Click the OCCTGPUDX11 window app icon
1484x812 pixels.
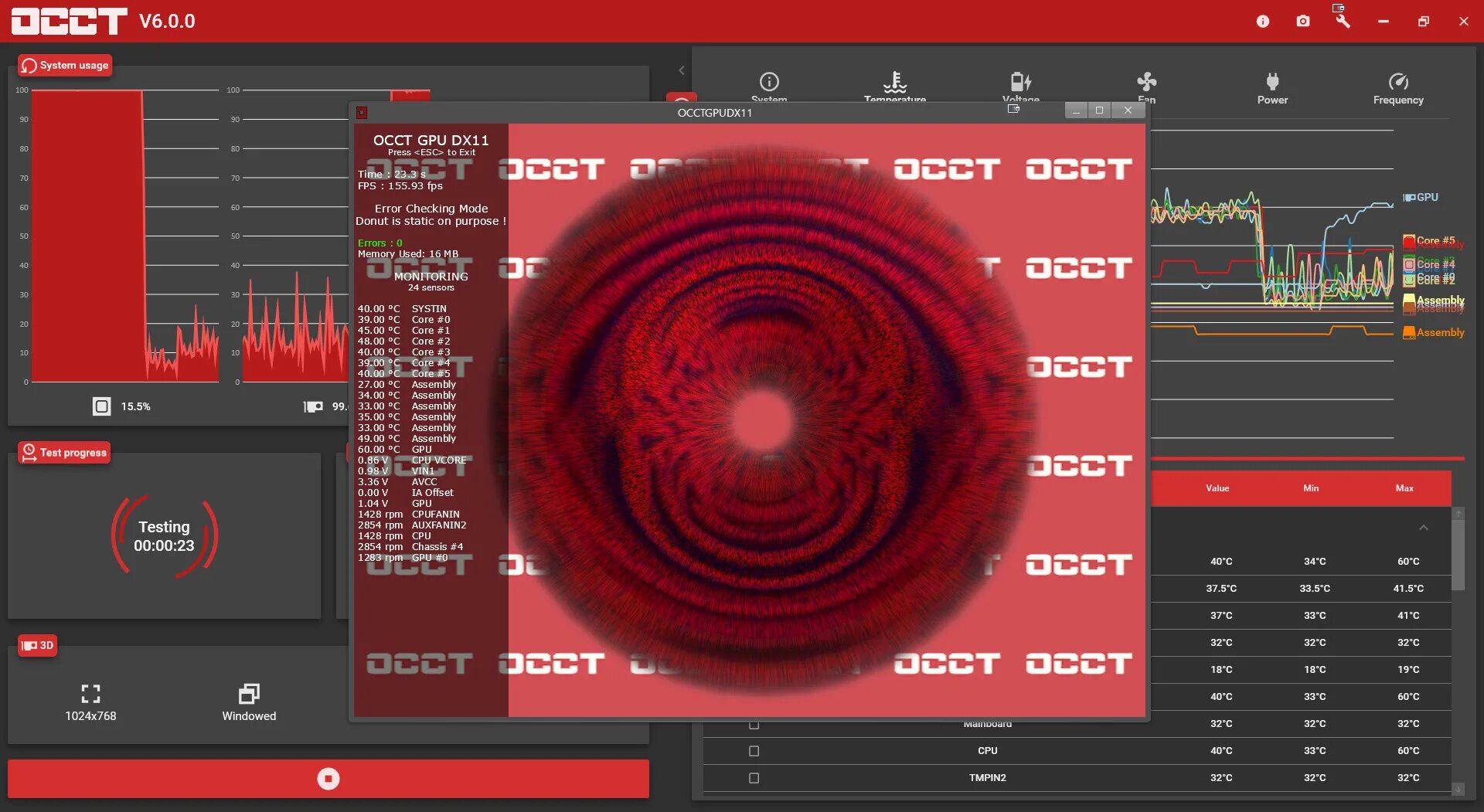click(x=361, y=113)
